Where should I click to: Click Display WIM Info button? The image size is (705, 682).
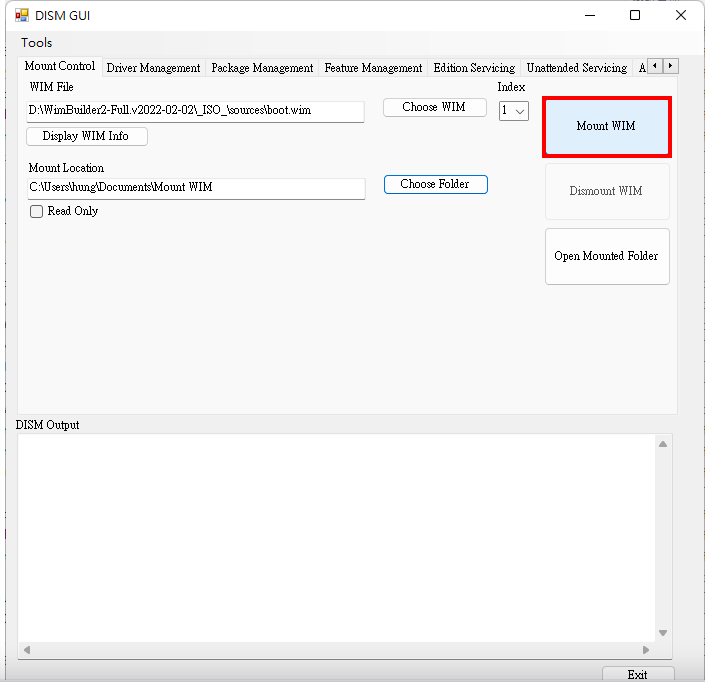point(86,136)
